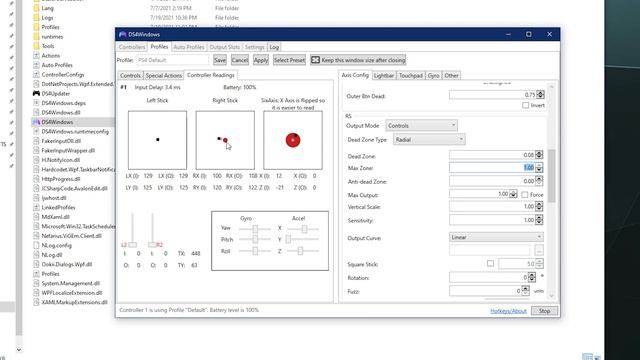Select the Lang folder icon in Explorer
Image resolution: width=640 pixels, height=360 pixels.
(x=36, y=8)
